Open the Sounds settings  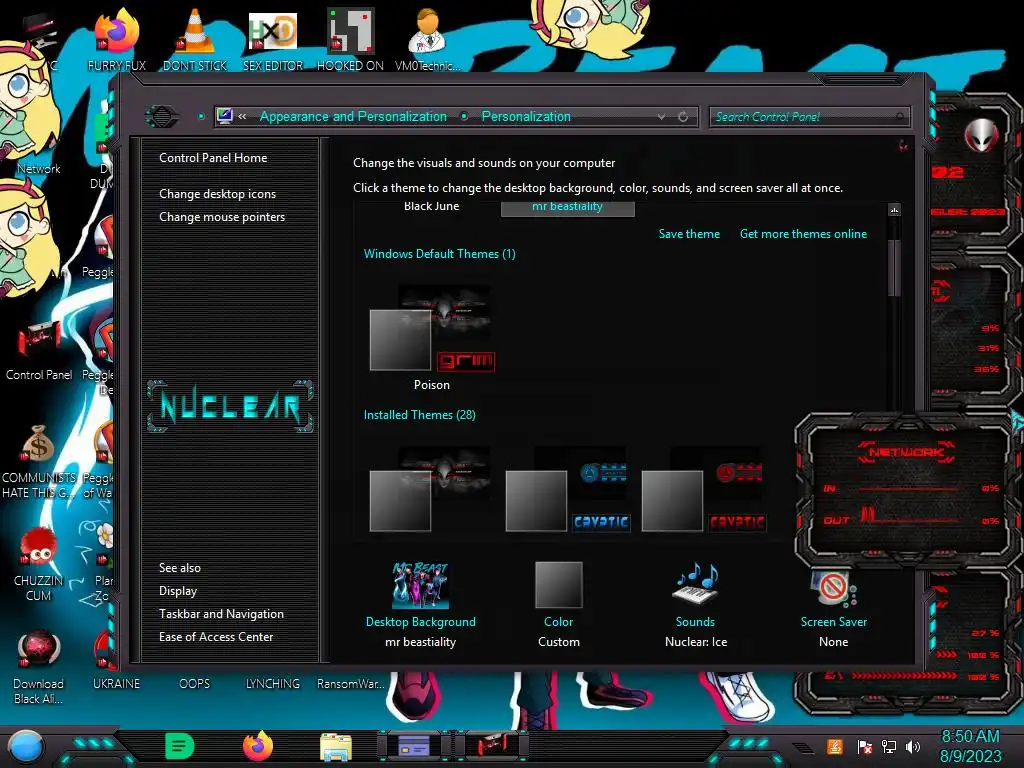[696, 604]
